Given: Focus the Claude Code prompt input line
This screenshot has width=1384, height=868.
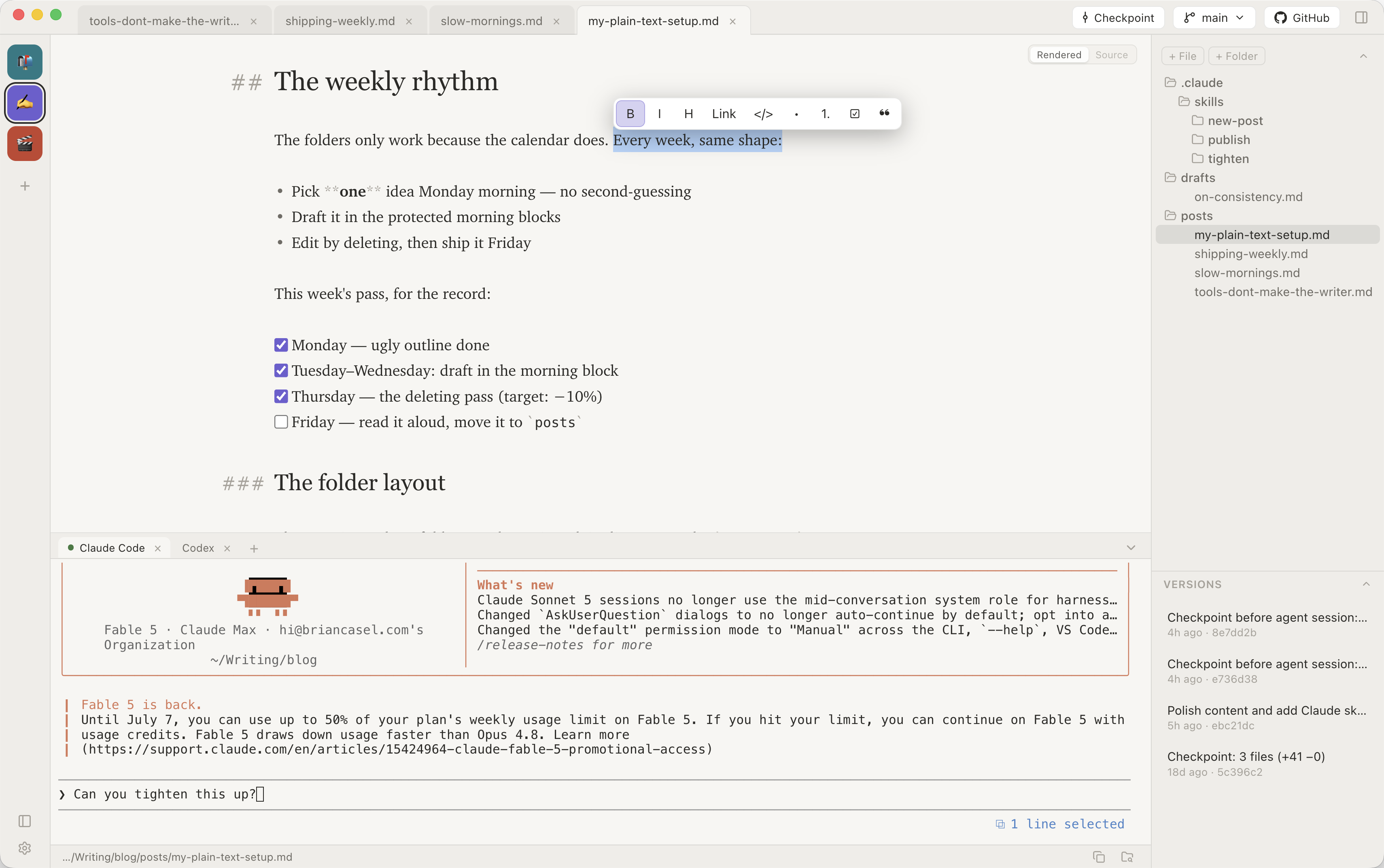Looking at the screenshot, I should [x=594, y=794].
